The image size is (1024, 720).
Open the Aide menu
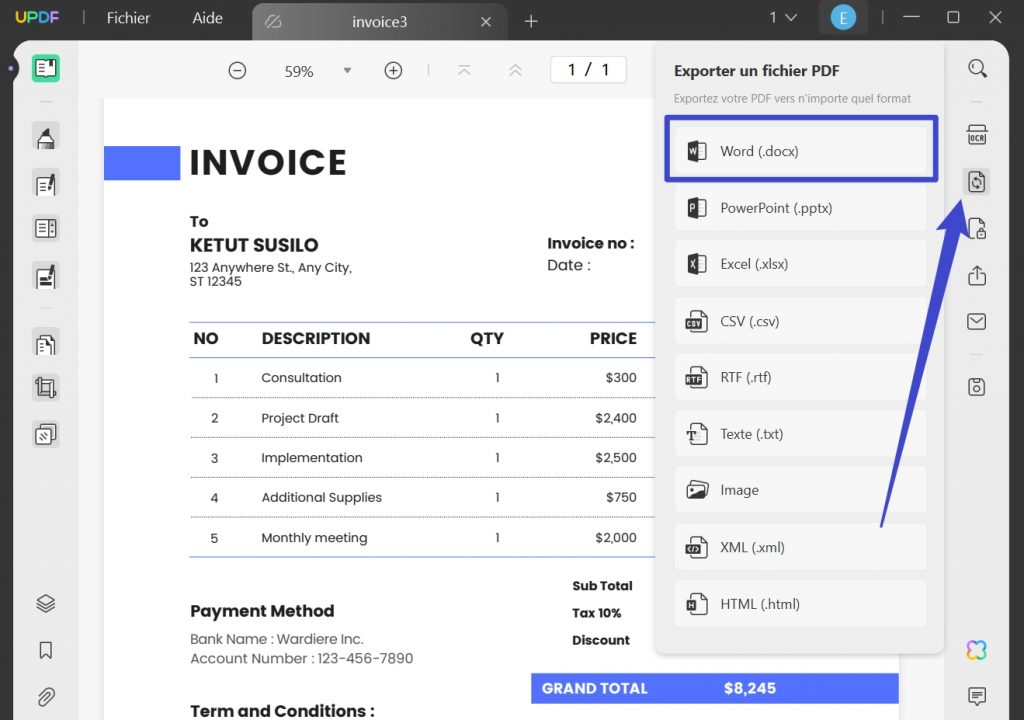pyautogui.click(x=208, y=18)
